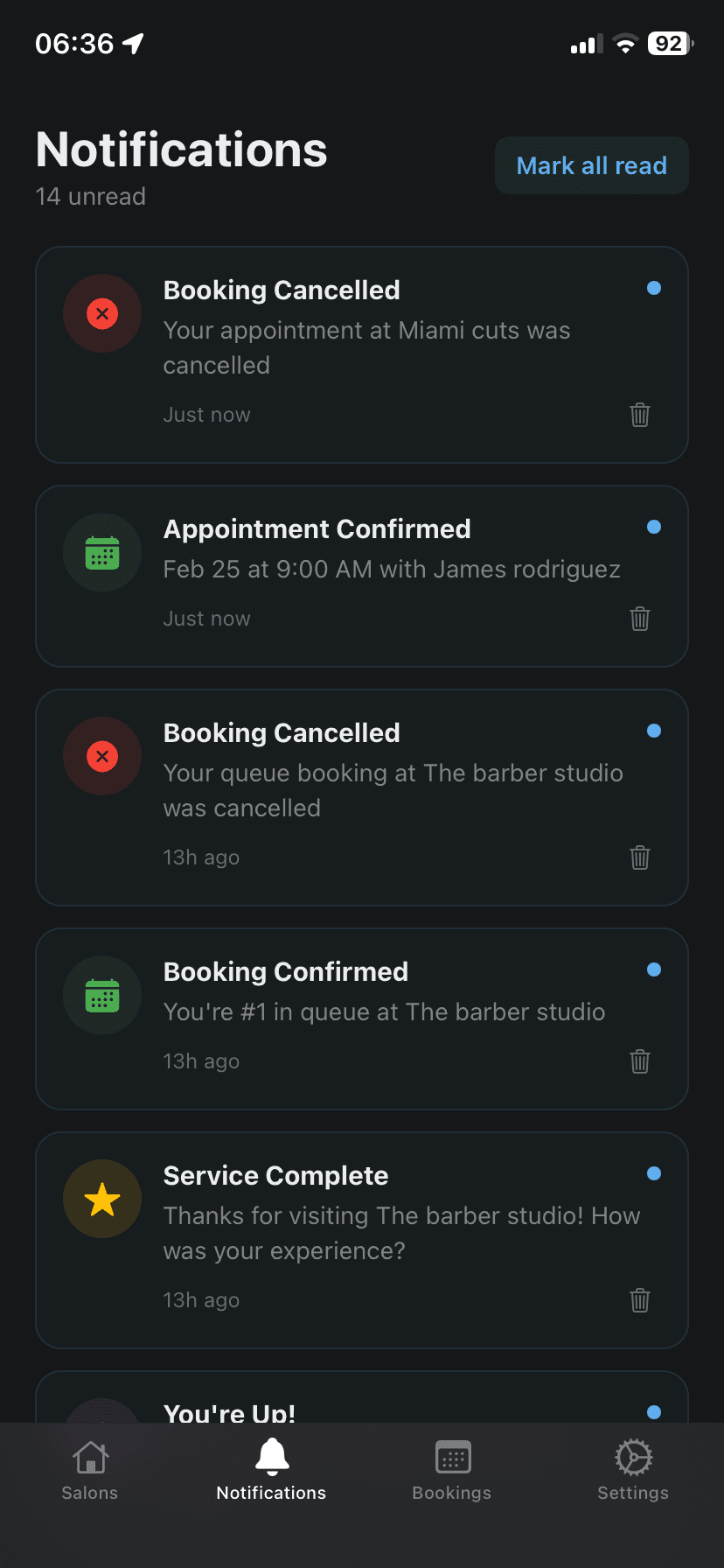Image resolution: width=724 pixels, height=1568 pixels.
Task: Open the Settings tab
Action: (x=633, y=1470)
